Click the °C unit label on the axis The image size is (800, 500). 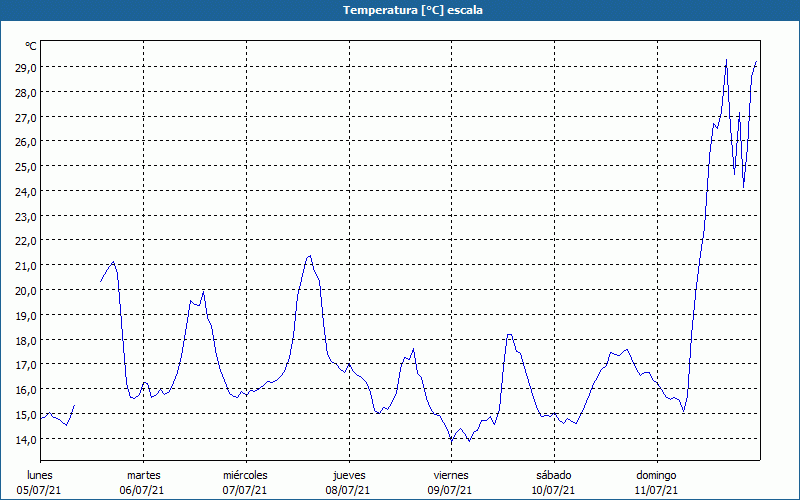(x=31, y=46)
